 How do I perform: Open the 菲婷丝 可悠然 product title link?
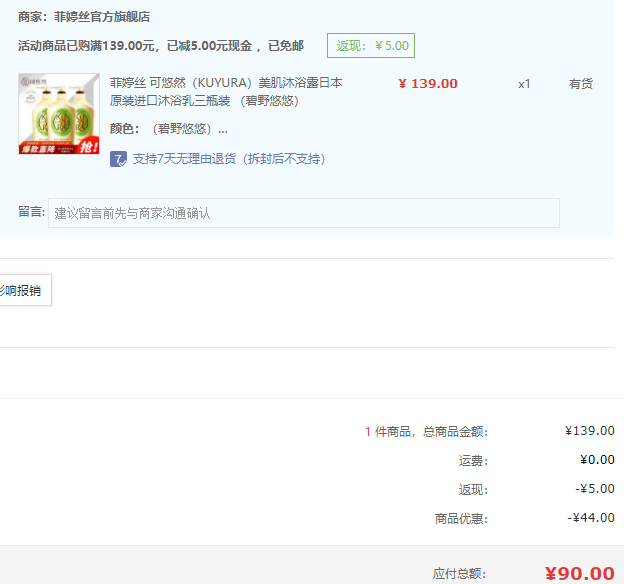pos(226,92)
